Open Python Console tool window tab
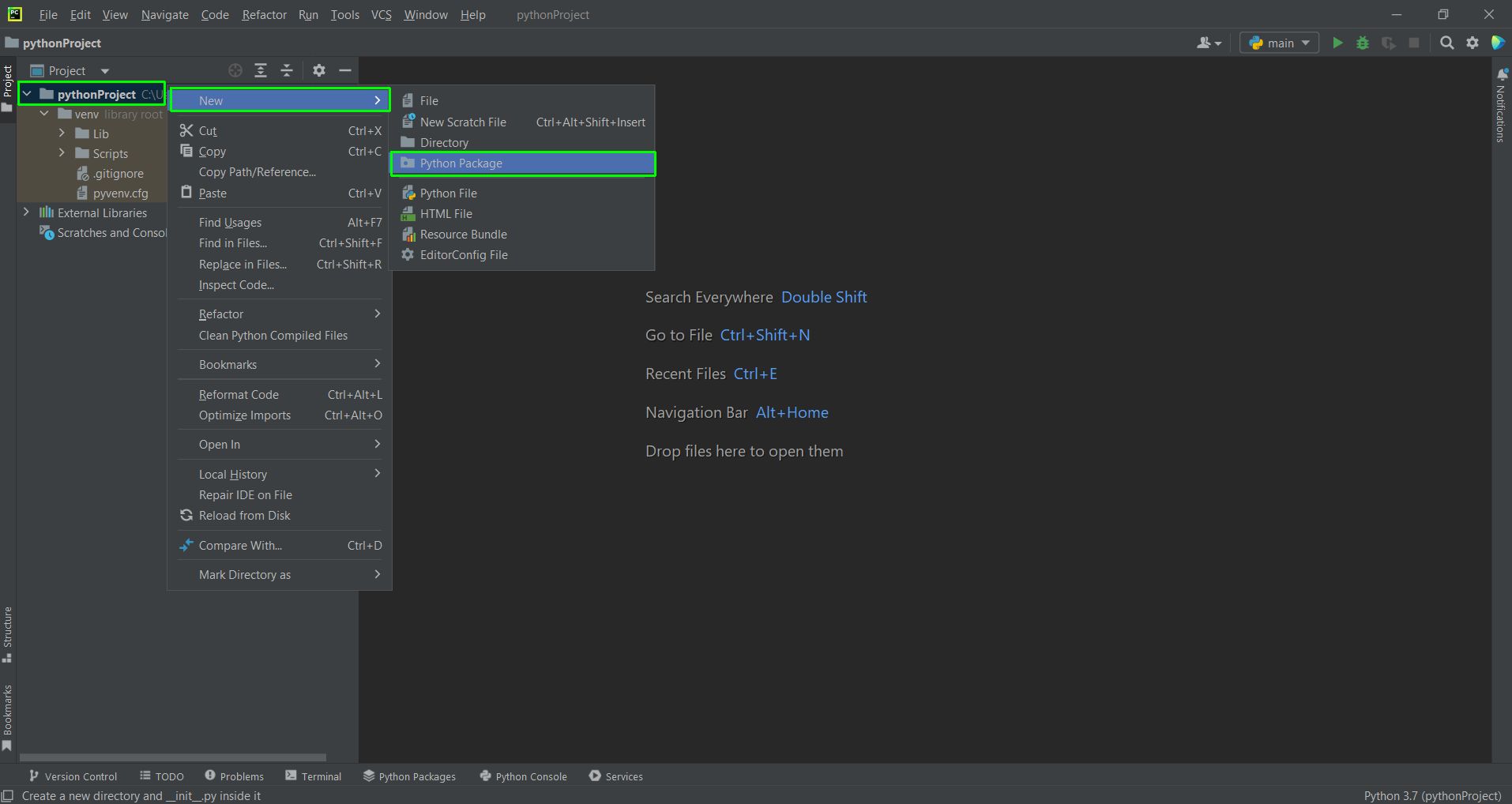 [x=523, y=776]
